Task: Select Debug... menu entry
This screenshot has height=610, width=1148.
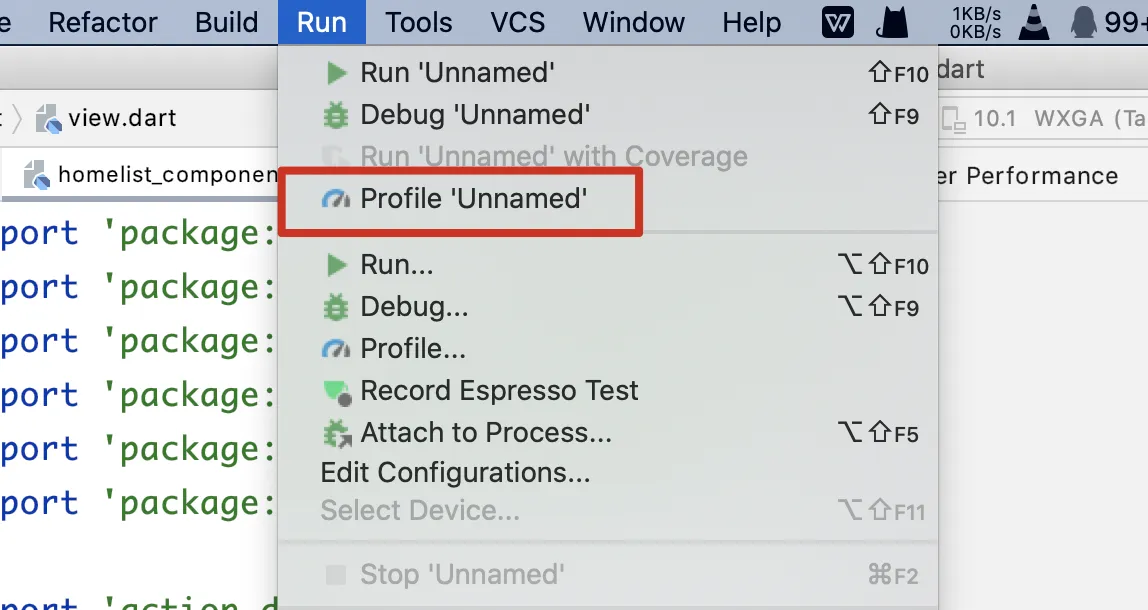Action: coord(414,307)
